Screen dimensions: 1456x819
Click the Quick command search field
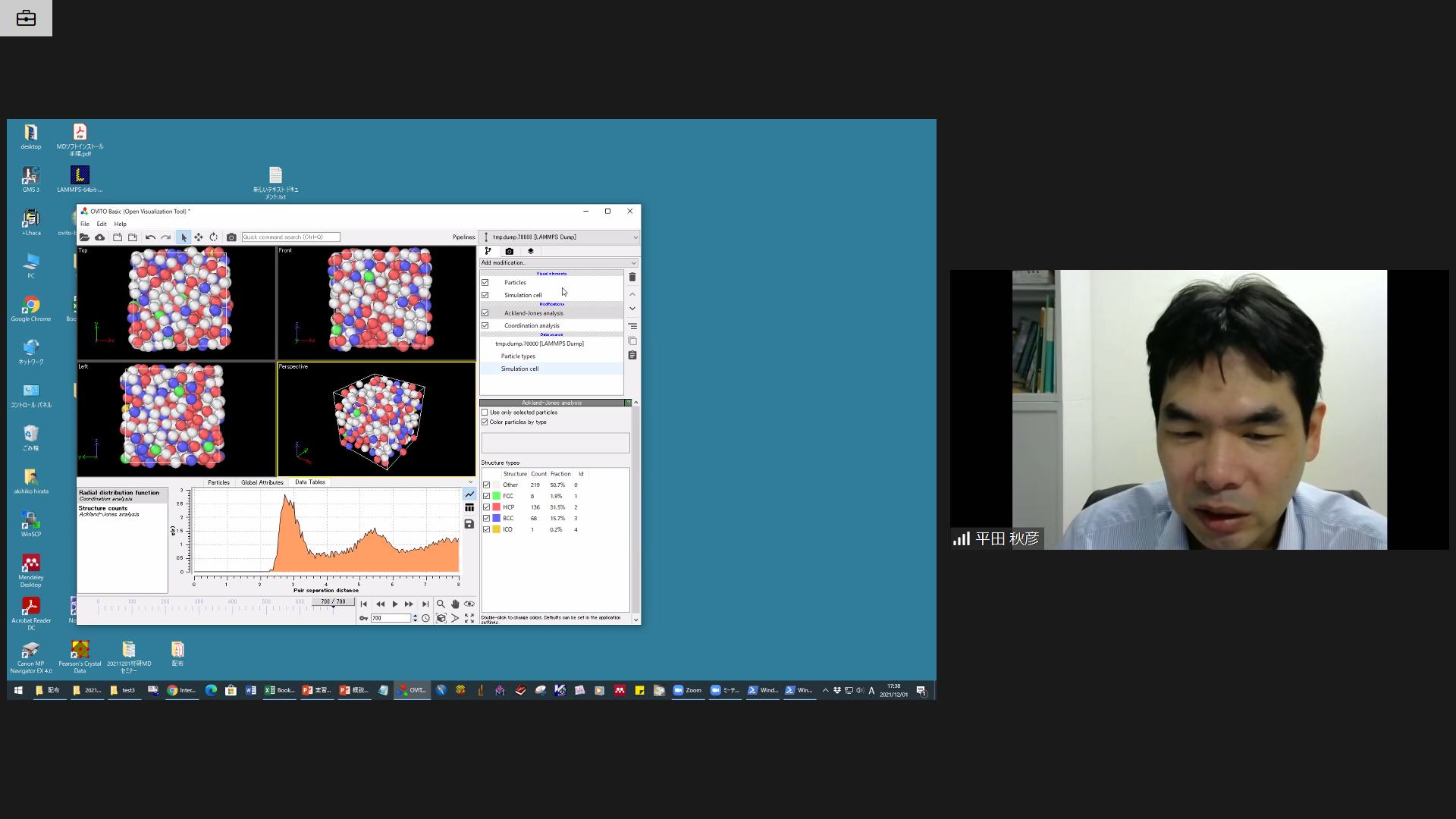click(x=291, y=237)
